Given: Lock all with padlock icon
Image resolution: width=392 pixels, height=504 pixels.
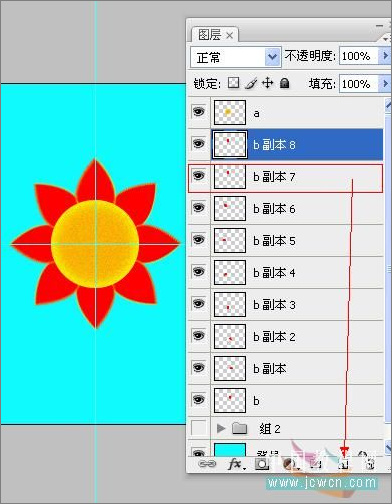Looking at the screenshot, I should coord(284,83).
